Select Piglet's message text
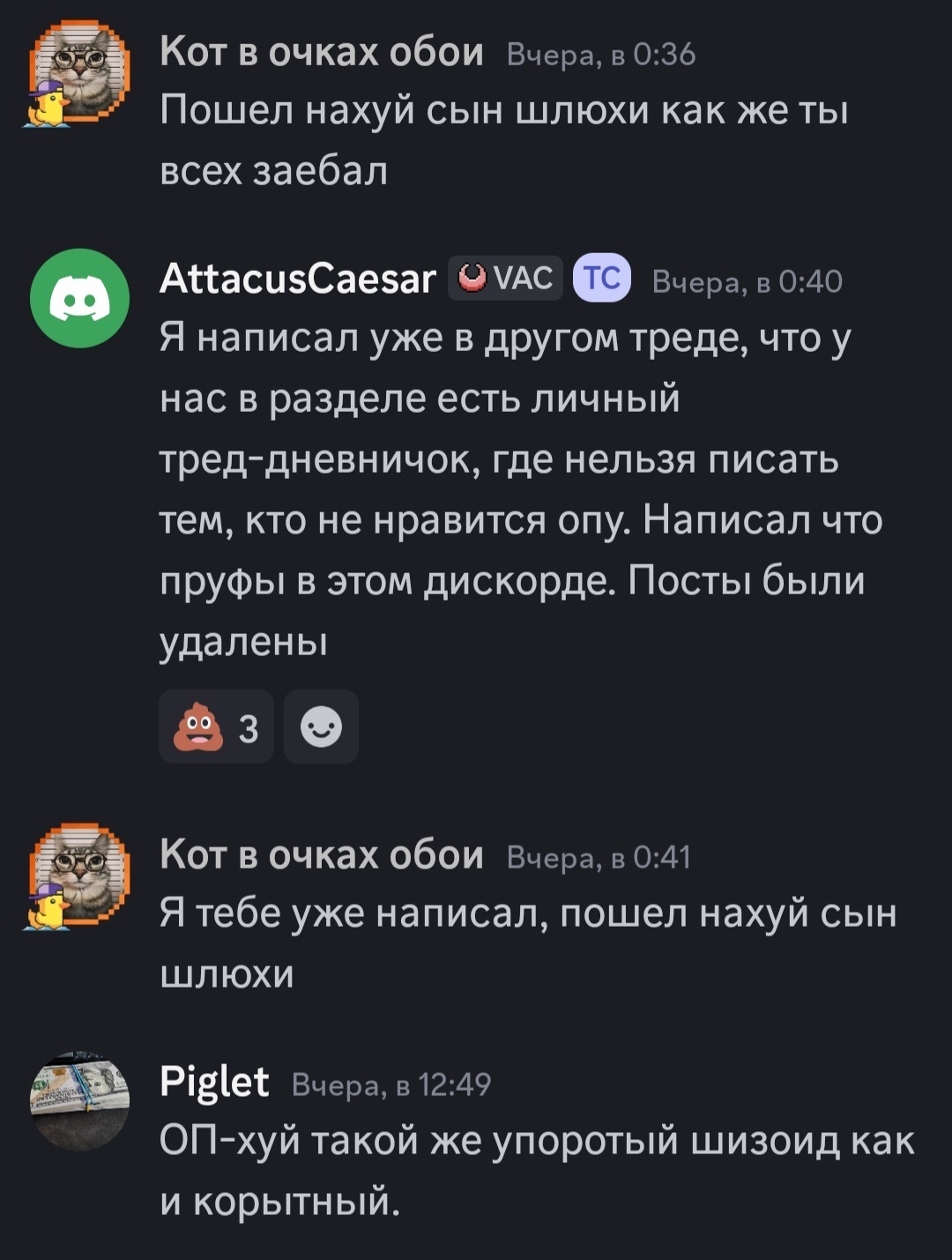Screen dimensions: 952x1260 click(538, 1171)
